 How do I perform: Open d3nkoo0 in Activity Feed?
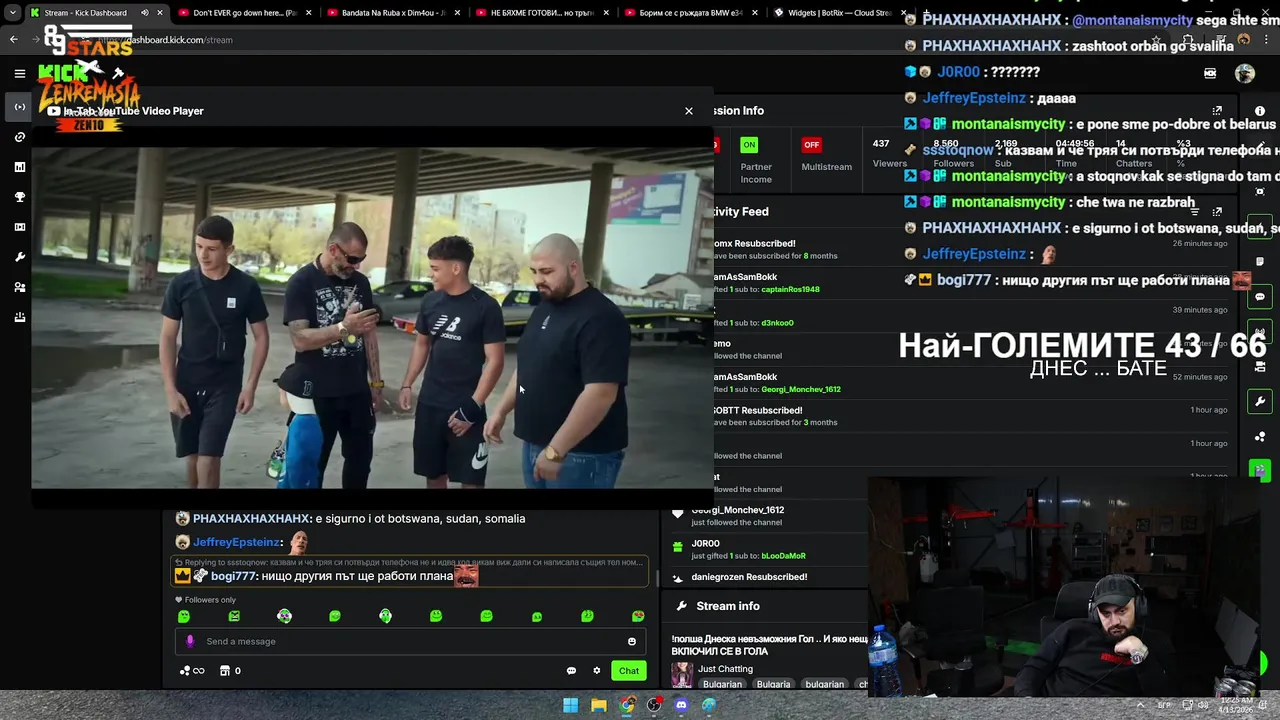coord(777,323)
